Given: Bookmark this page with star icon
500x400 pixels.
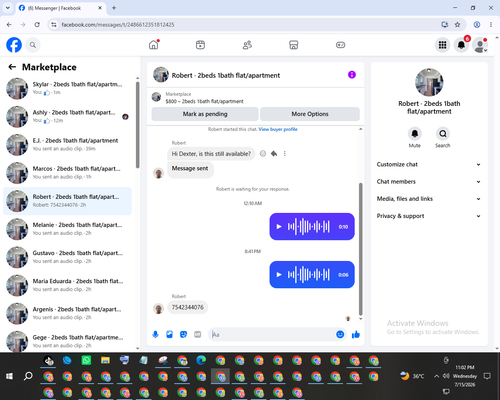Looking at the screenshot, I should pyautogui.click(x=458, y=25).
